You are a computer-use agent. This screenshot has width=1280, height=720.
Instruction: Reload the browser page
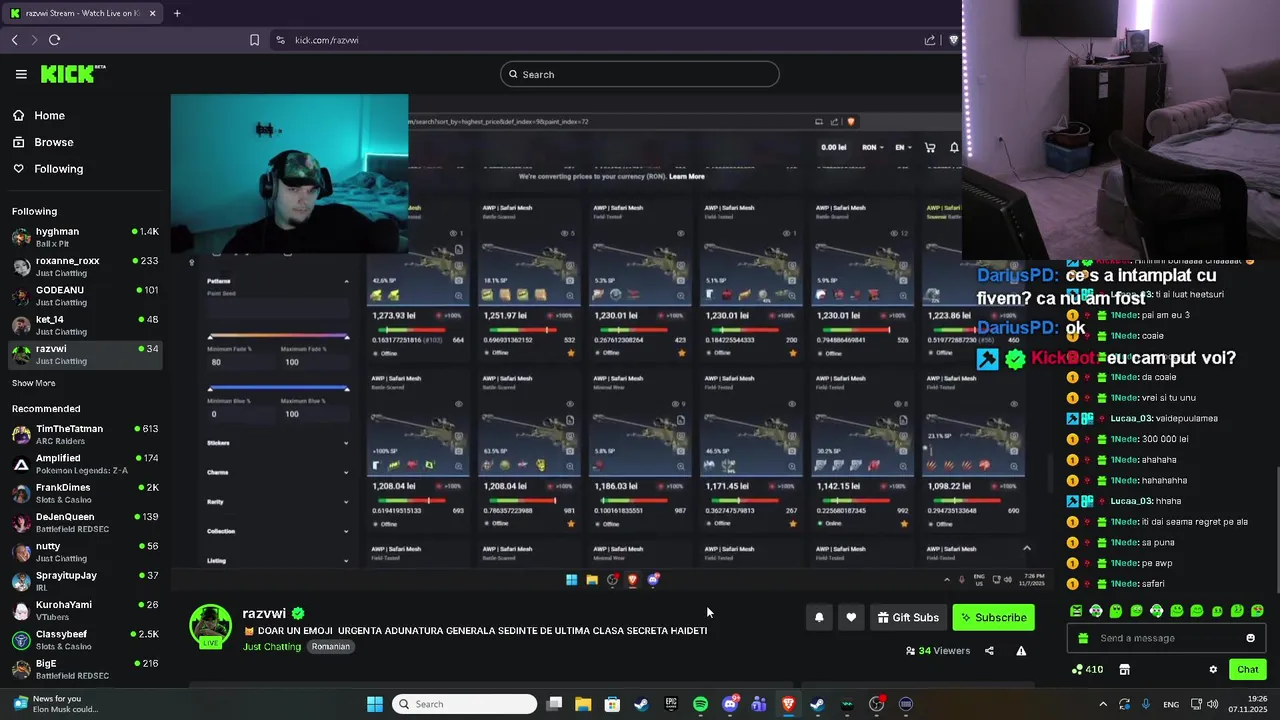(54, 40)
